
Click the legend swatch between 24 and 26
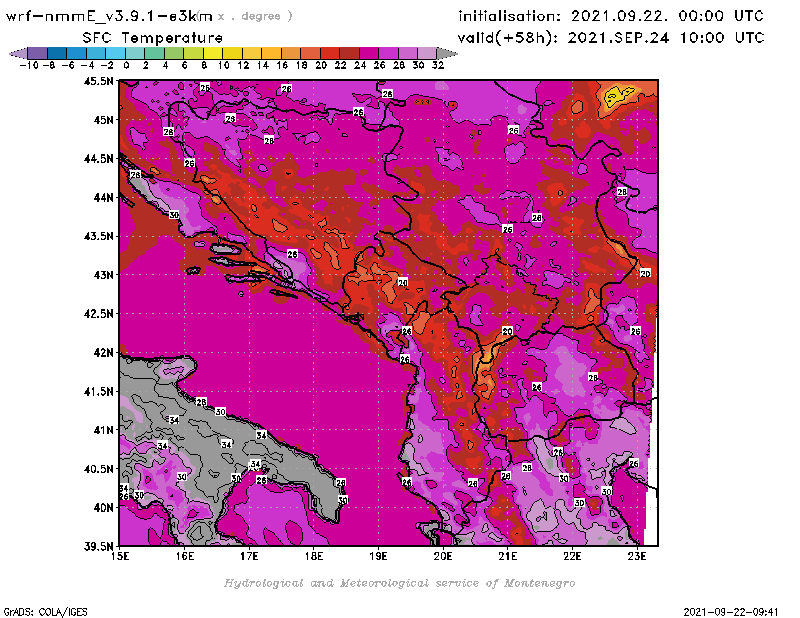[369, 53]
